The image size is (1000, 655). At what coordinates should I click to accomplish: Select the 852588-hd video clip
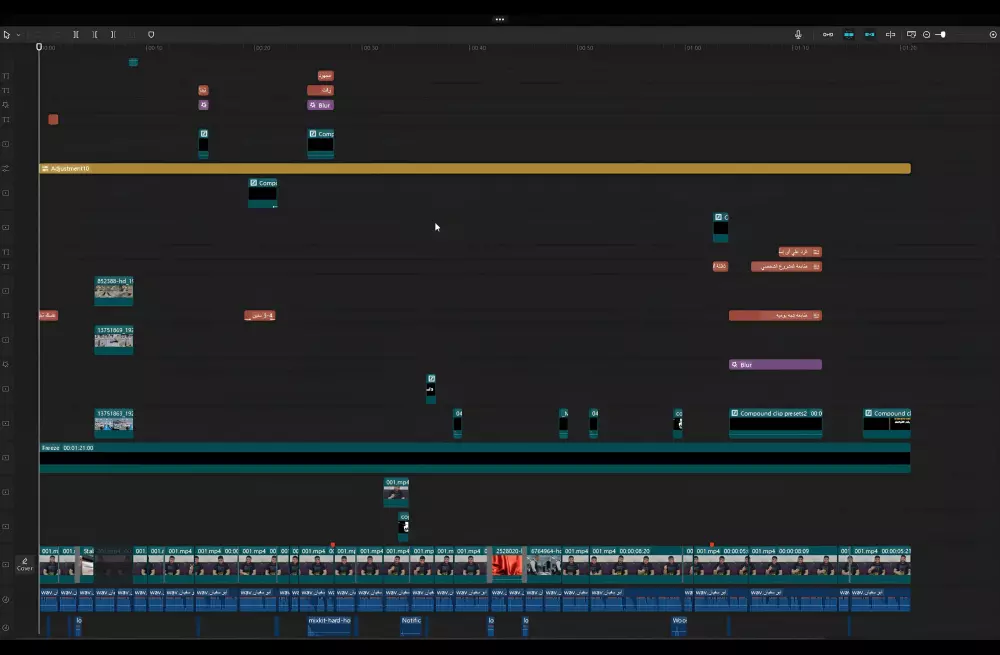point(114,291)
